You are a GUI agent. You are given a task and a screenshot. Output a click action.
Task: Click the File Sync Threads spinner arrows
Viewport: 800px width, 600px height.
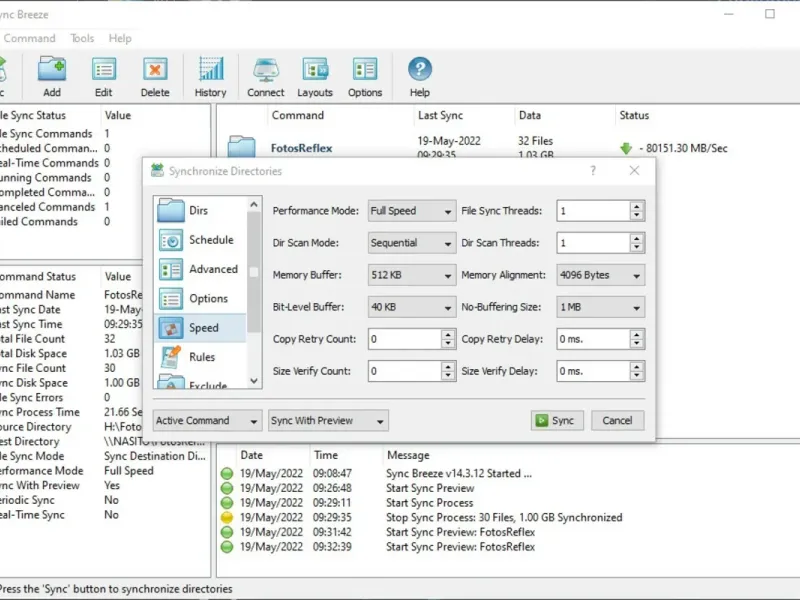coord(636,211)
